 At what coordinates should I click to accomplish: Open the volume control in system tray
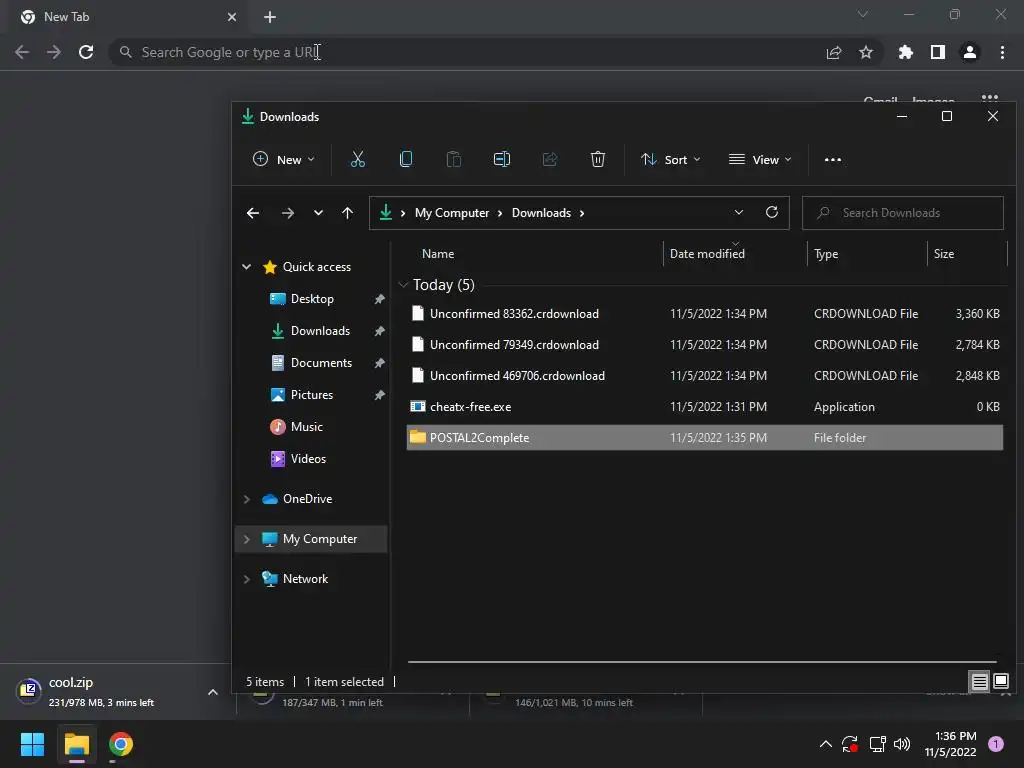click(902, 744)
